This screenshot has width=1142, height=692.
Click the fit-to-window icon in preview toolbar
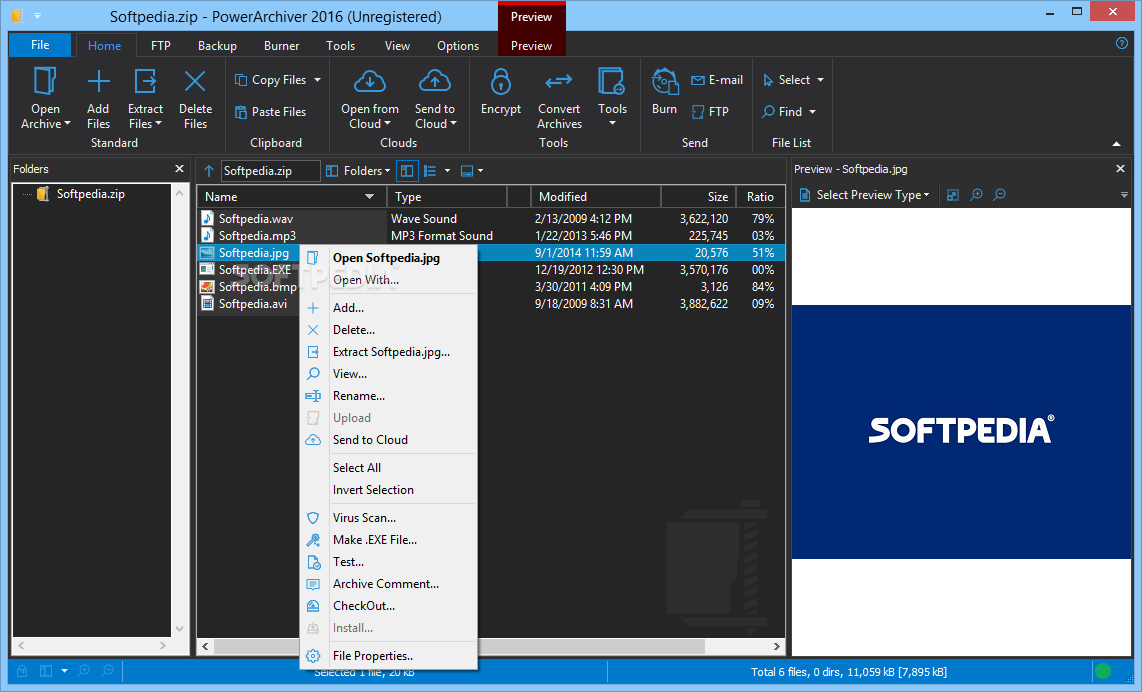pyautogui.click(x=953, y=194)
